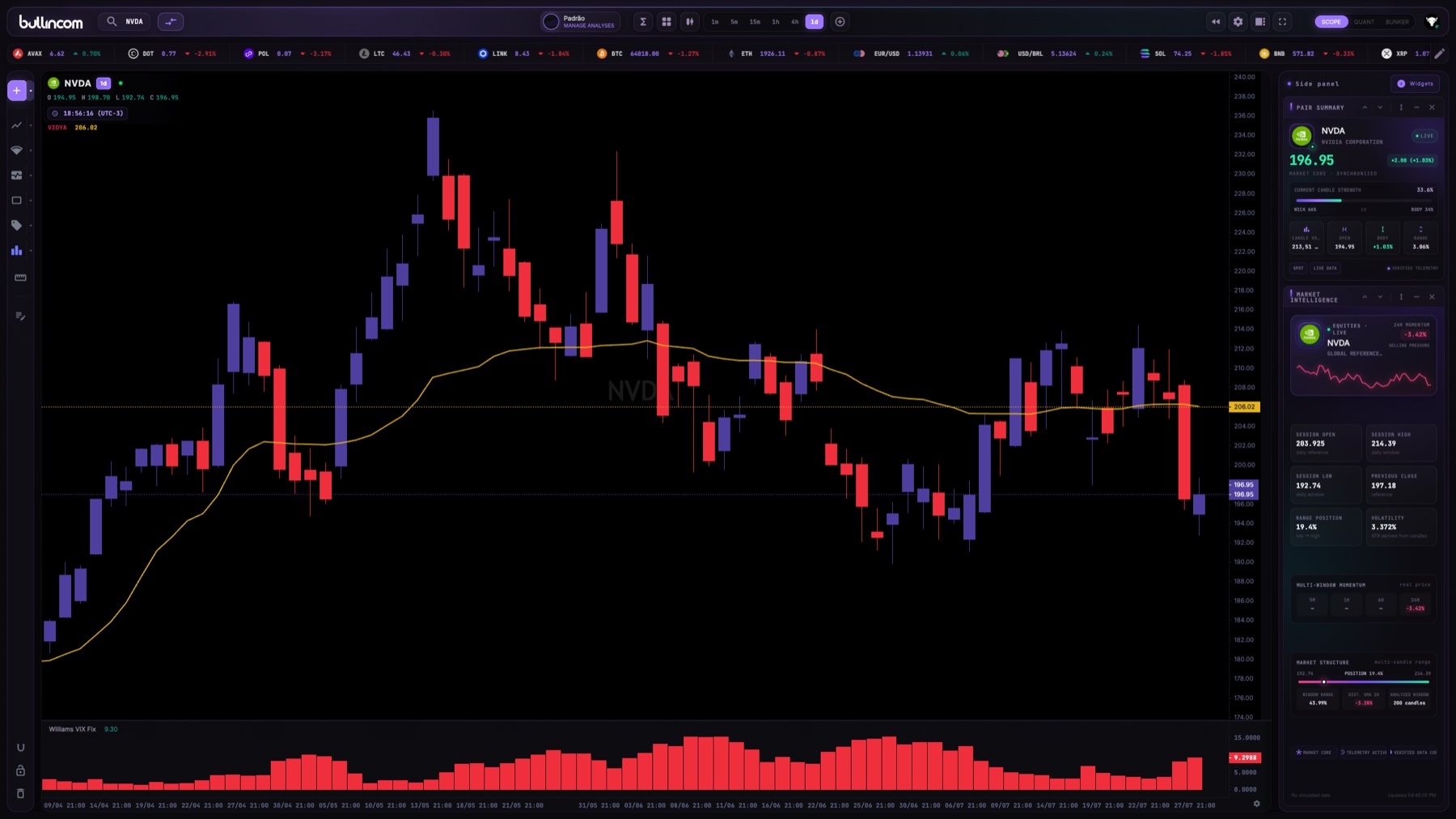This screenshot has width=1456, height=819.
Task: Open dropdown arrow next to plus button
Action: [x=31, y=91]
